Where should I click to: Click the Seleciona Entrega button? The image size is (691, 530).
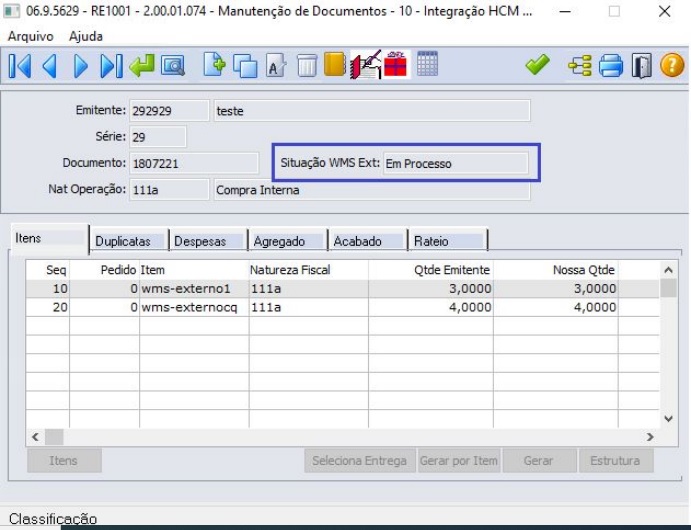[360, 461]
